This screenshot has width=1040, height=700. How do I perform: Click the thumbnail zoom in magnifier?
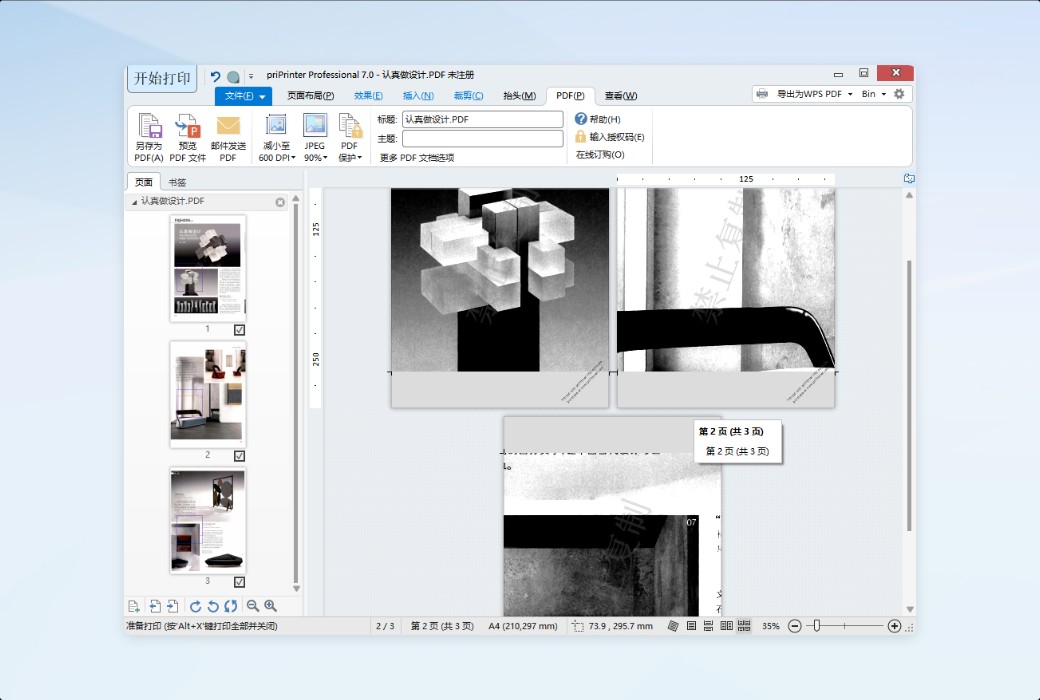click(271, 606)
